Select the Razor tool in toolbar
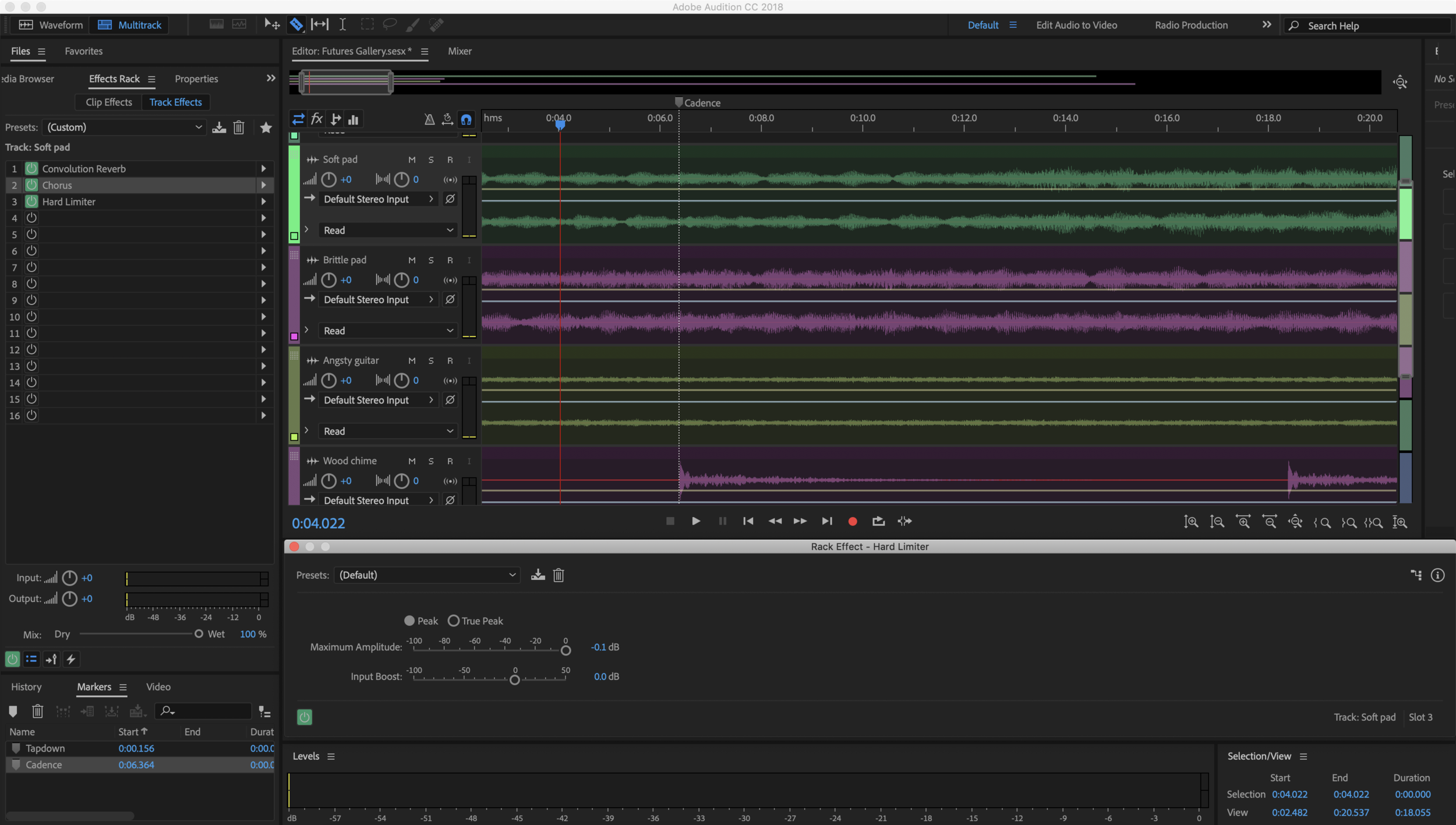 pos(296,24)
